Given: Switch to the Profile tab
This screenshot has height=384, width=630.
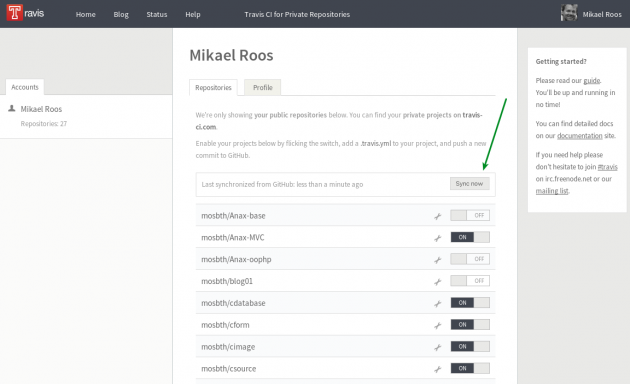Looking at the screenshot, I should coord(262,87).
